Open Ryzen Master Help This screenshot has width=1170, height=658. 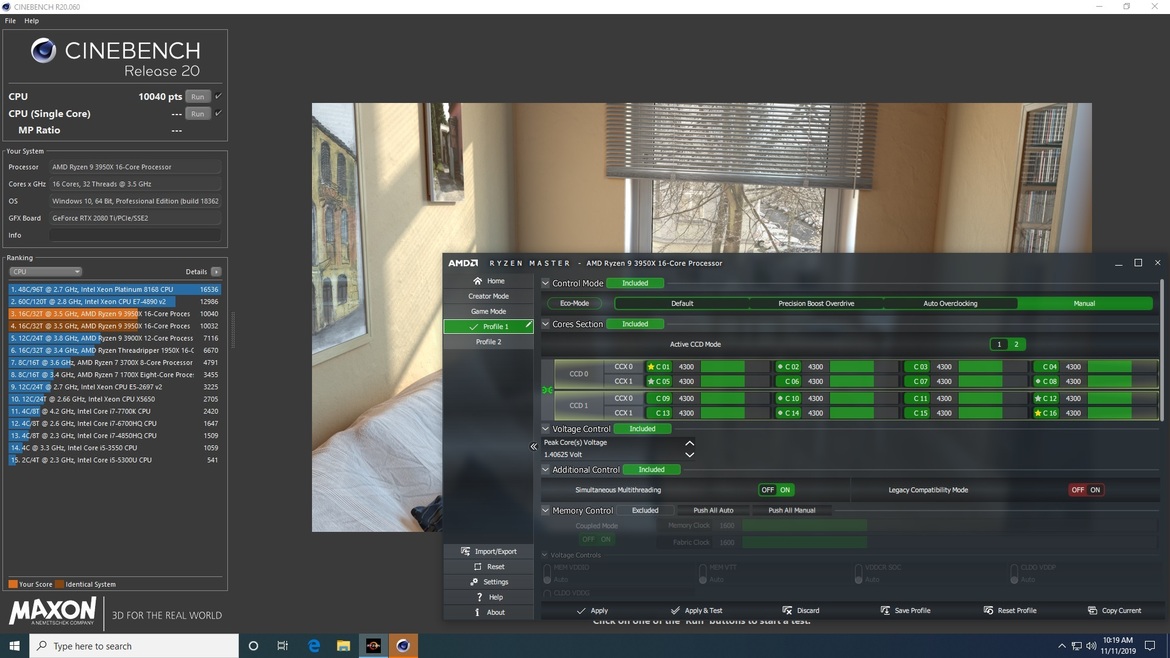[489, 598]
